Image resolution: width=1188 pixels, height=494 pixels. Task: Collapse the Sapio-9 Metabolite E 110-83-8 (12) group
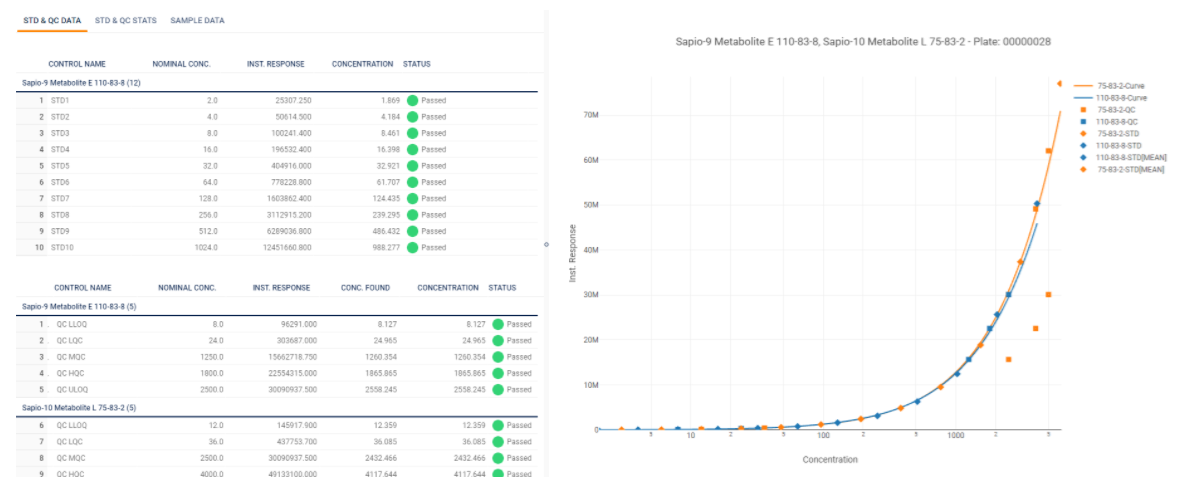[x=81, y=83]
